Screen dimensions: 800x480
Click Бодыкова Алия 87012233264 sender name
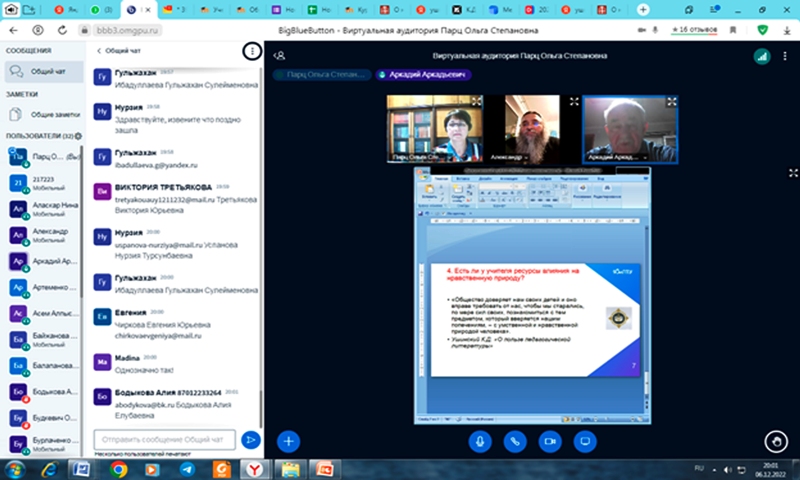click(x=168, y=393)
